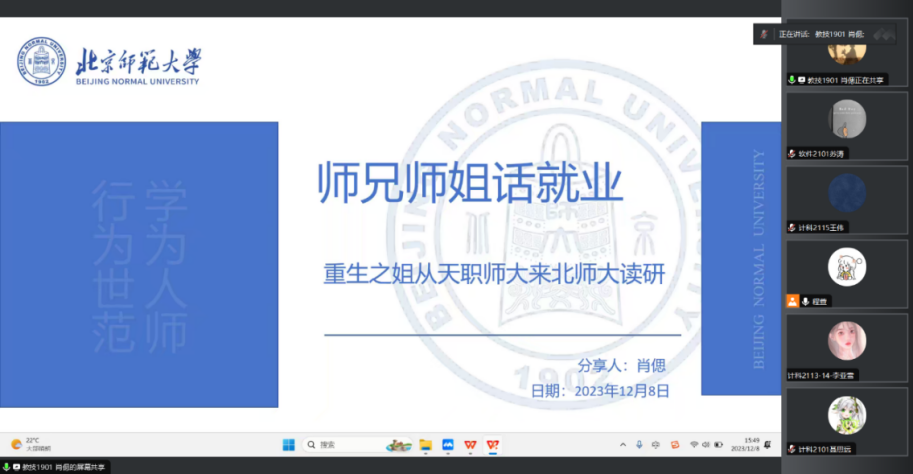Click the screen sharing status bar label
The image size is (913, 474).
coord(56,467)
